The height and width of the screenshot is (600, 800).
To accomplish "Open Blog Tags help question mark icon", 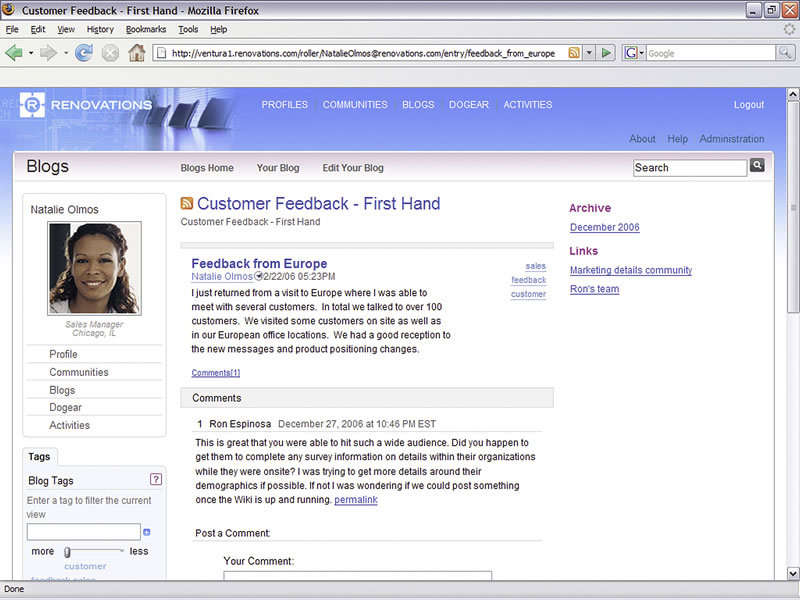I will pyautogui.click(x=155, y=480).
